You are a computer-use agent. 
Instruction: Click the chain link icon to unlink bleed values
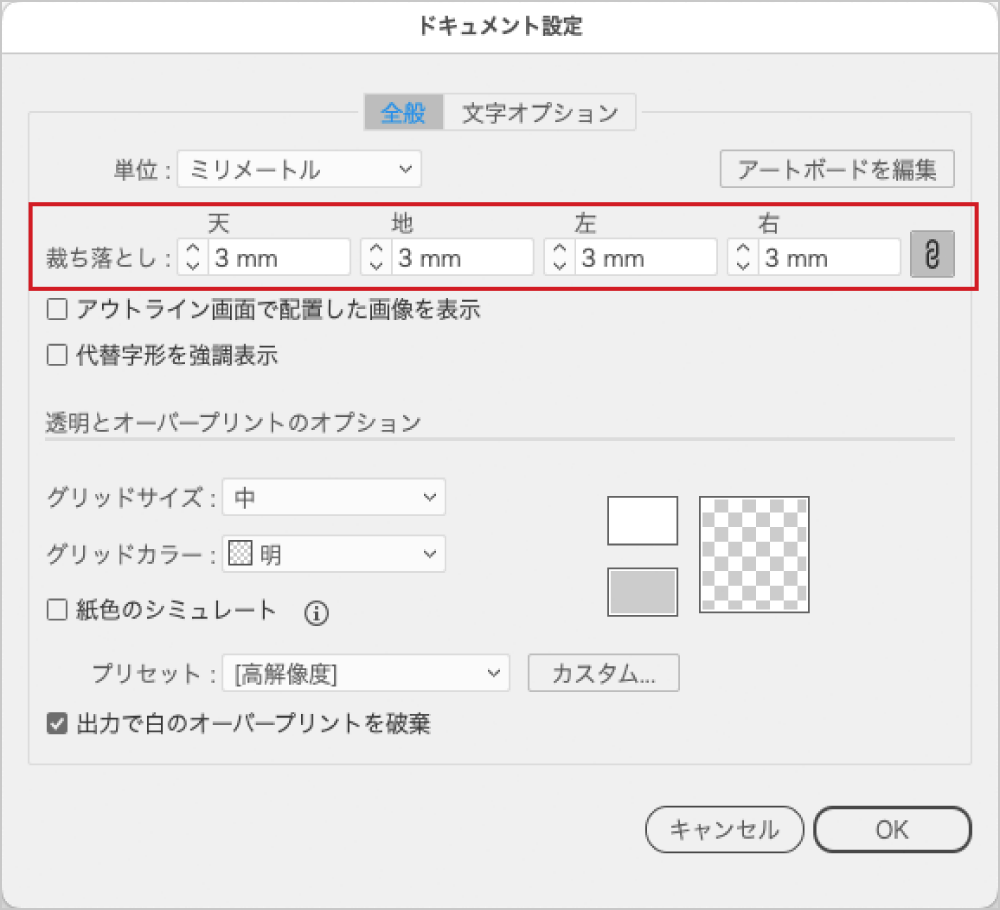[x=932, y=256]
